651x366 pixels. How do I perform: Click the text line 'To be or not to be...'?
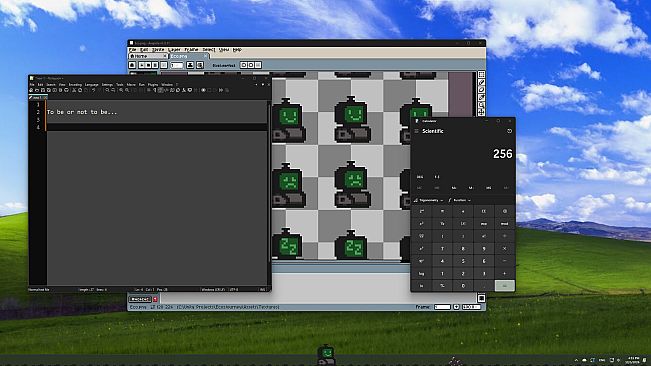(x=82, y=112)
